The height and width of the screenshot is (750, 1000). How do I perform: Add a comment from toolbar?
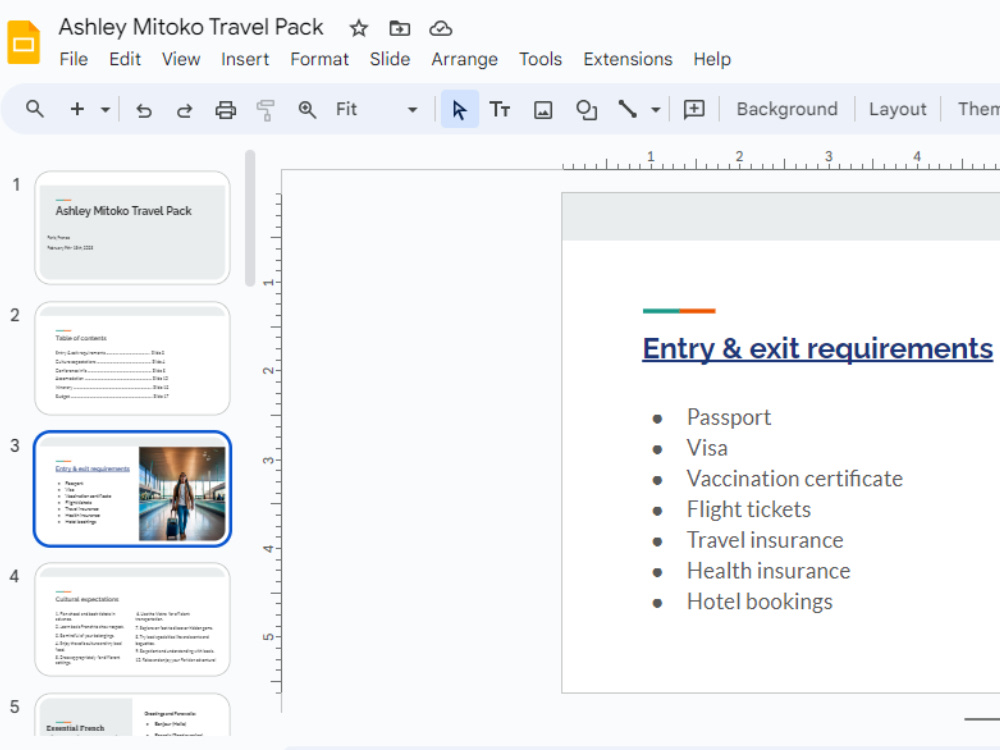[694, 110]
